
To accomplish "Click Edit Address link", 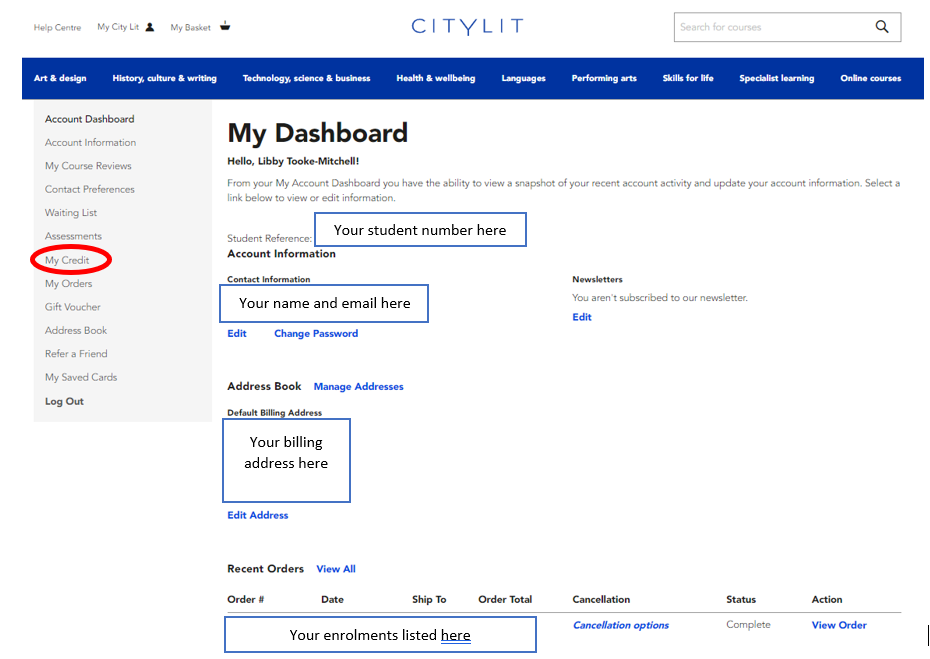I will pyautogui.click(x=258, y=515).
